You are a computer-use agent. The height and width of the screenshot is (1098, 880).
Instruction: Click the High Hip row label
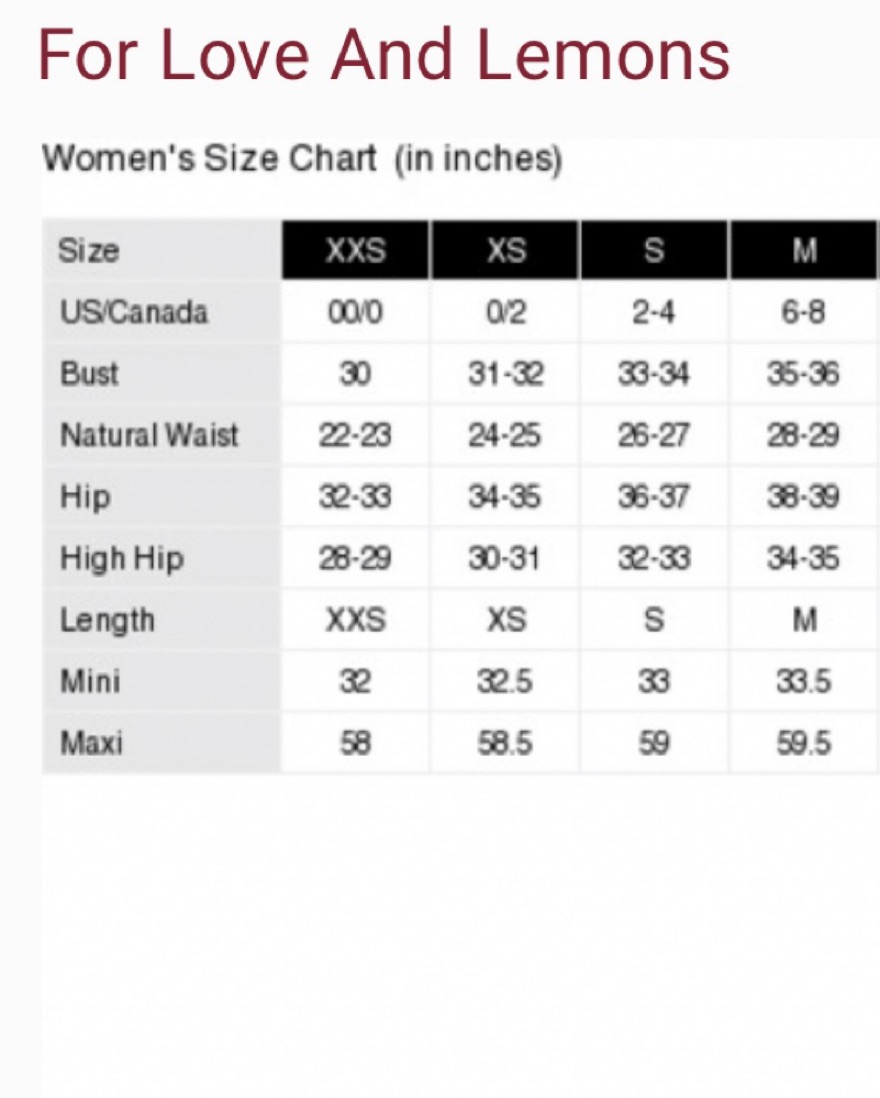[x=122, y=559]
